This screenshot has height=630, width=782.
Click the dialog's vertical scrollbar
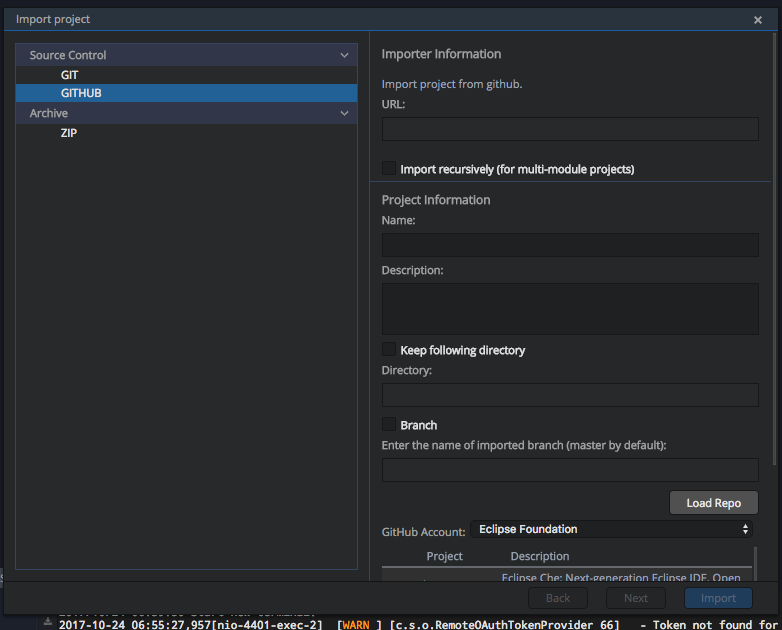(x=775, y=249)
